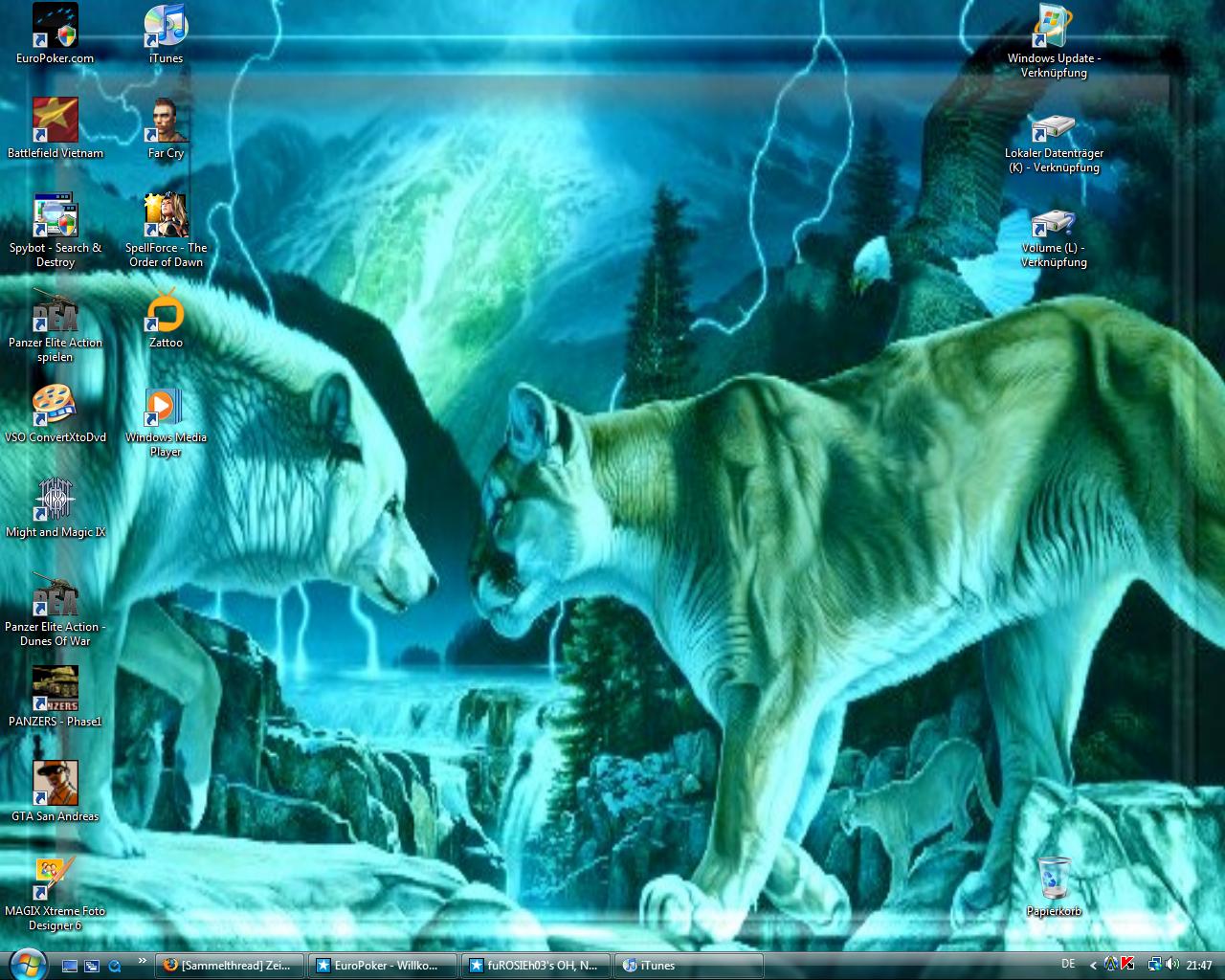This screenshot has height=980, width=1225.
Task: Select the EuroPoker.com desktop shortcut
Action: [x=55, y=34]
